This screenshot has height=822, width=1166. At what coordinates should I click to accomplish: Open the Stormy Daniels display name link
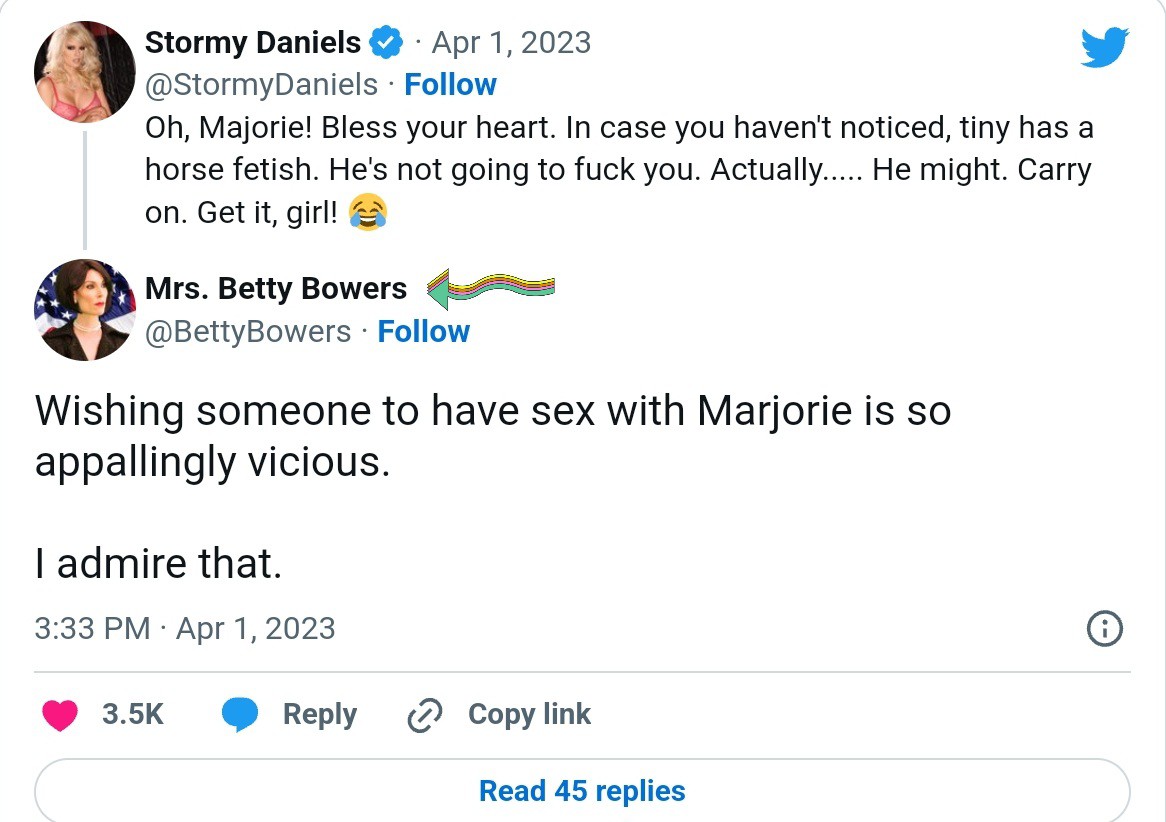click(x=253, y=43)
